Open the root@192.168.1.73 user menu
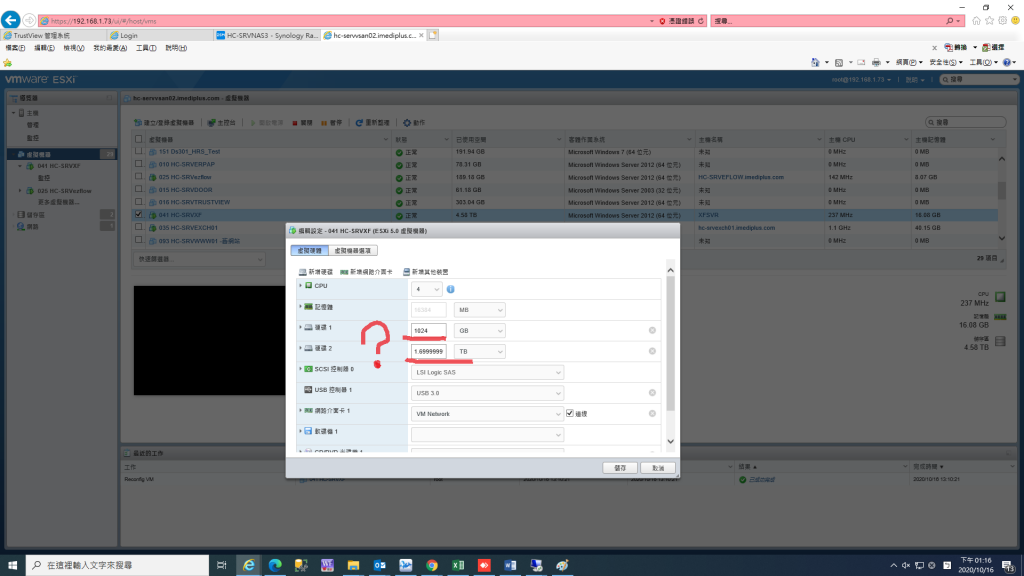 pos(861,80)
